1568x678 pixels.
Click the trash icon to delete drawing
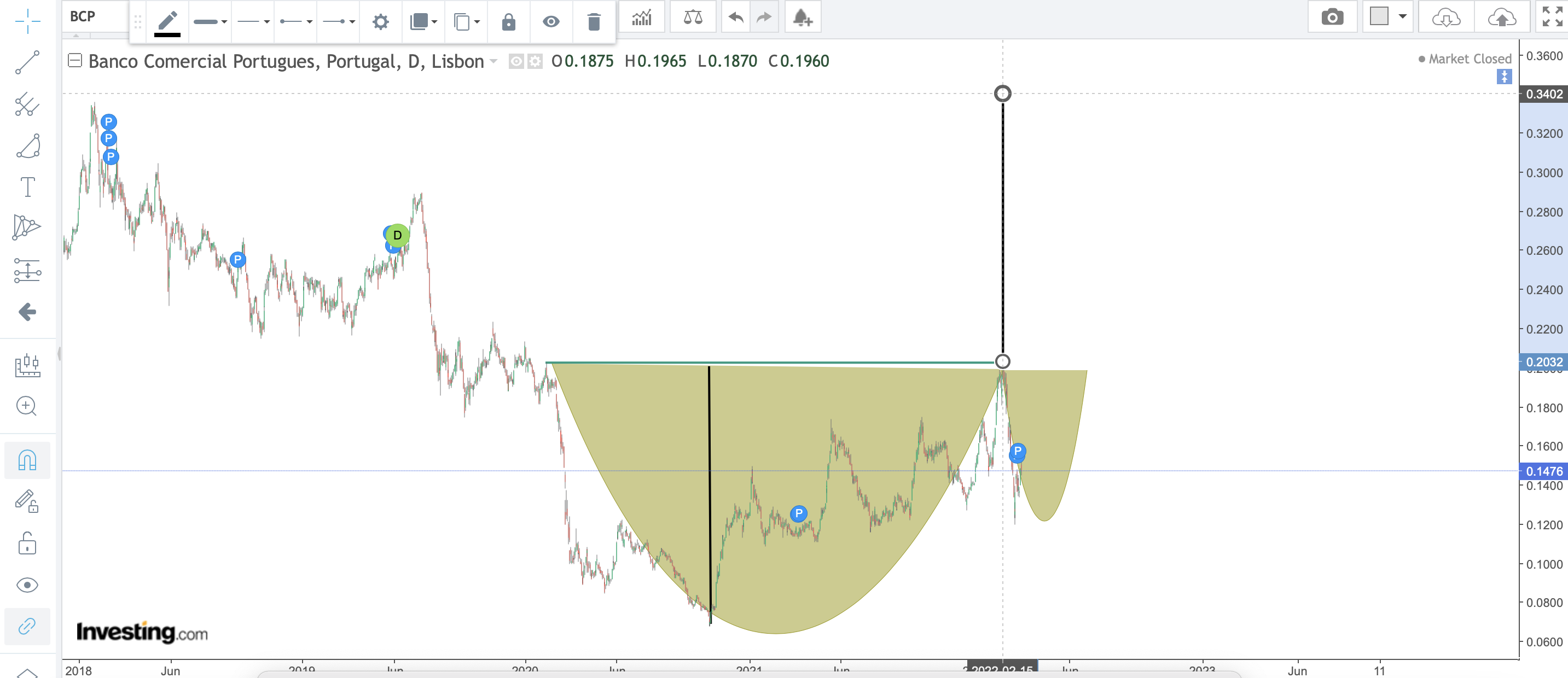click(594, 22)
